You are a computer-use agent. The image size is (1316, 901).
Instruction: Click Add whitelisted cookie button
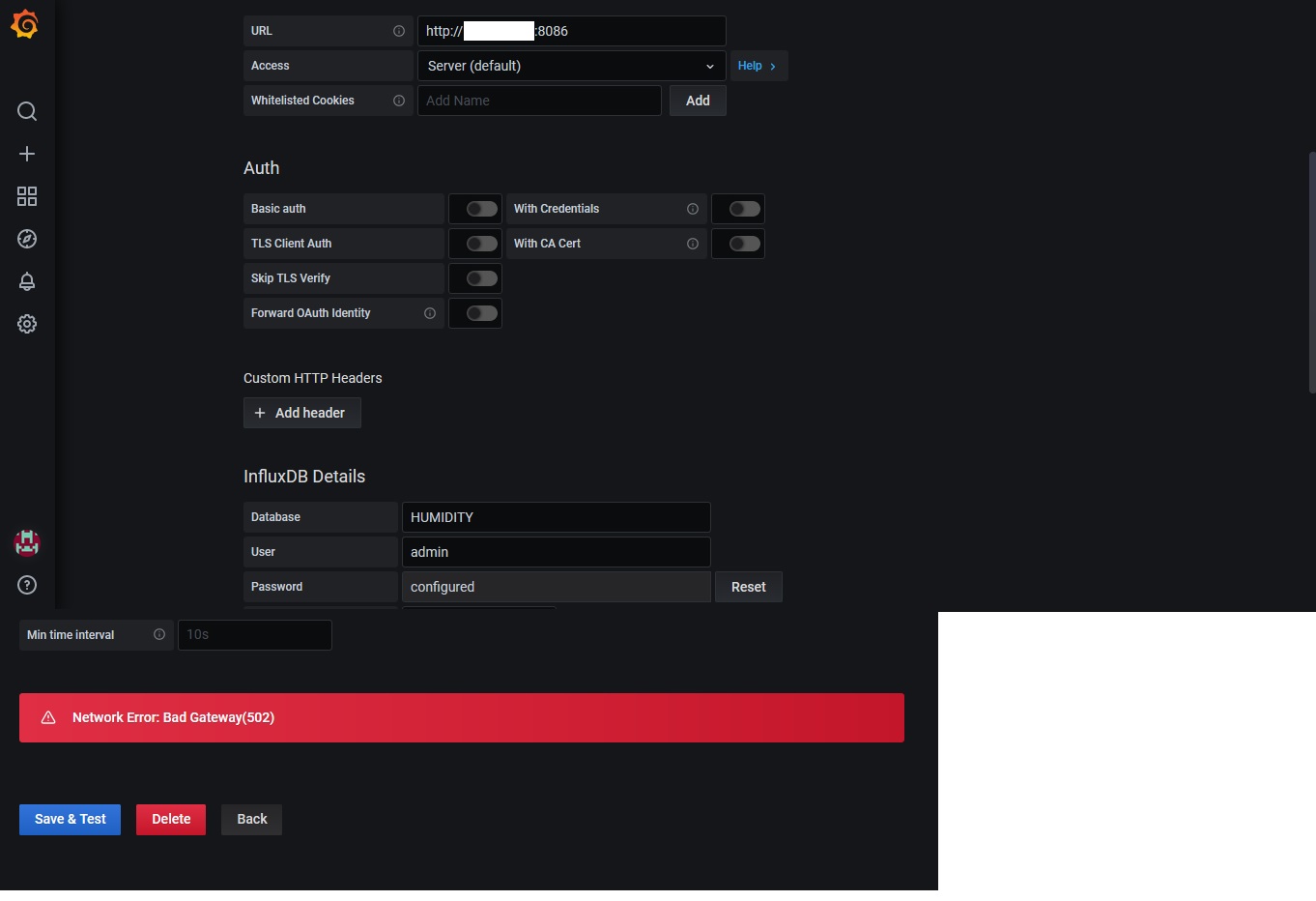tap(698, 101)
